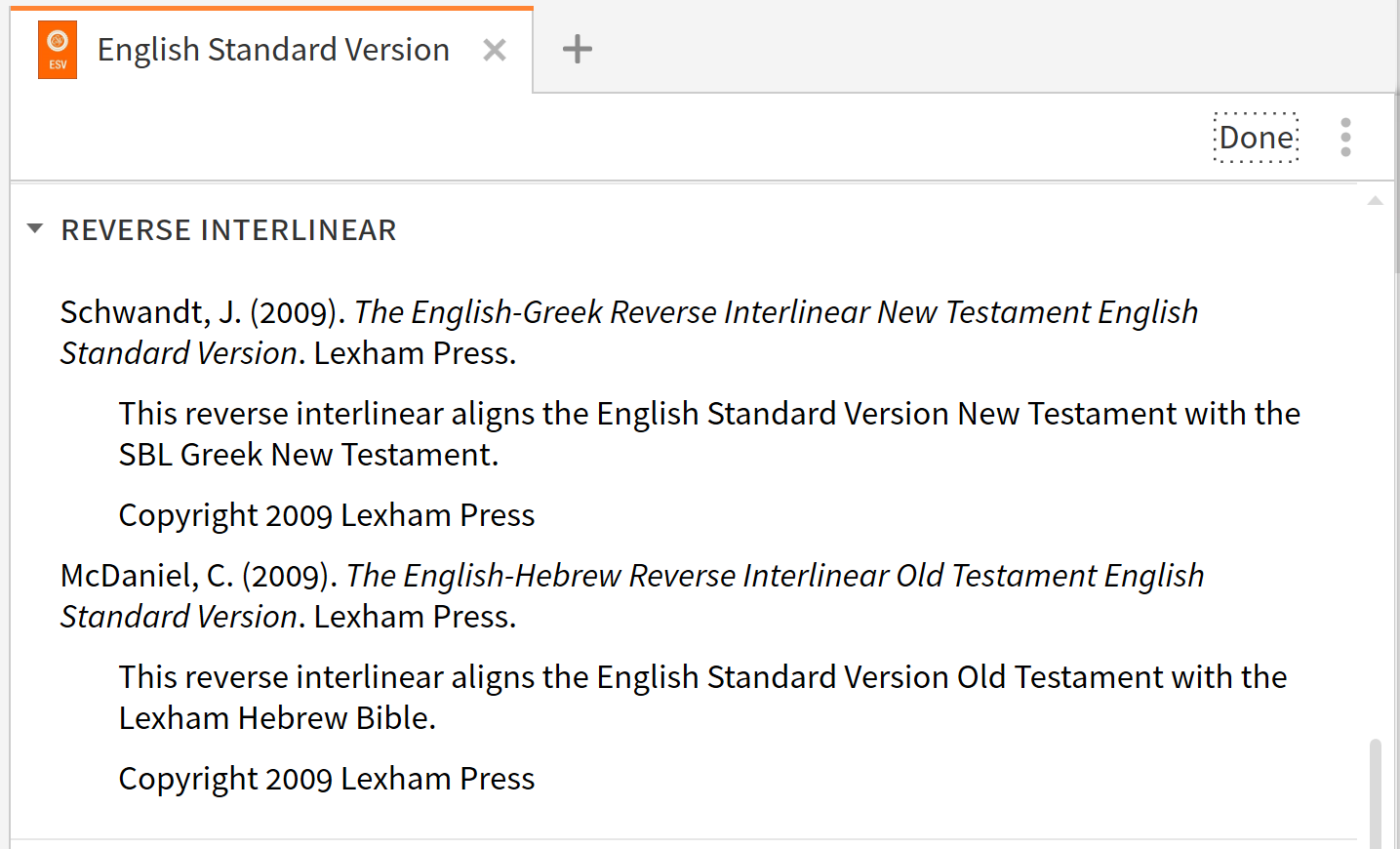Viewport: 1400px width, 849px height.
Task: Click the Lexham Hebrew Bible description
Action: pos(702,698)
